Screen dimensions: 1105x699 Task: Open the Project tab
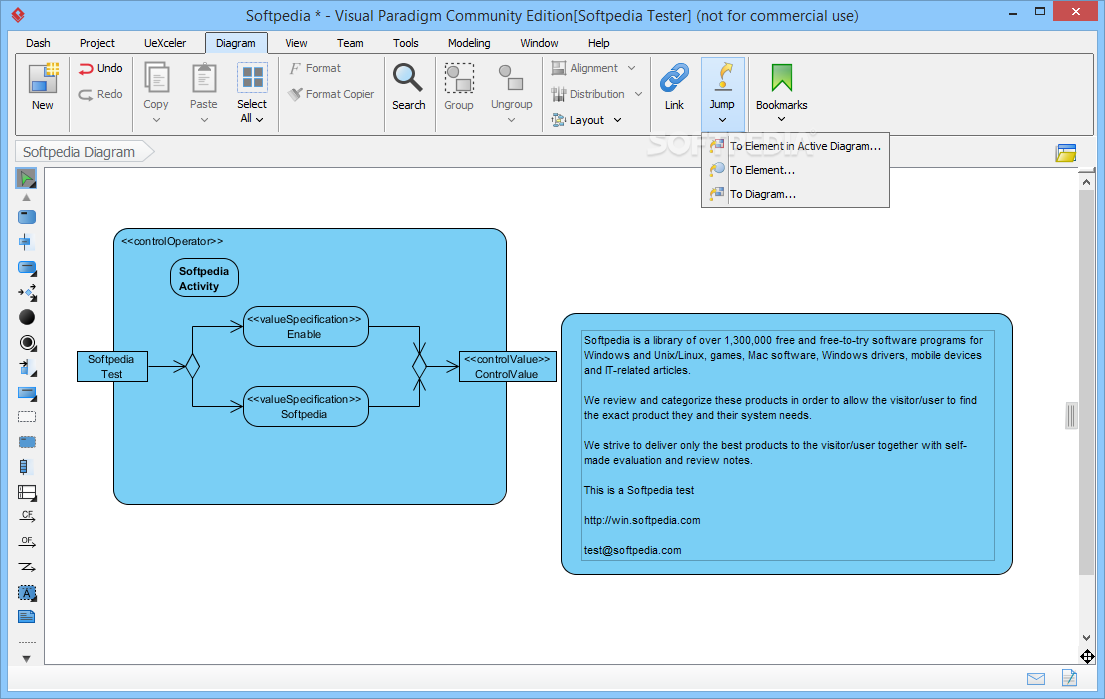coord(97,43)
